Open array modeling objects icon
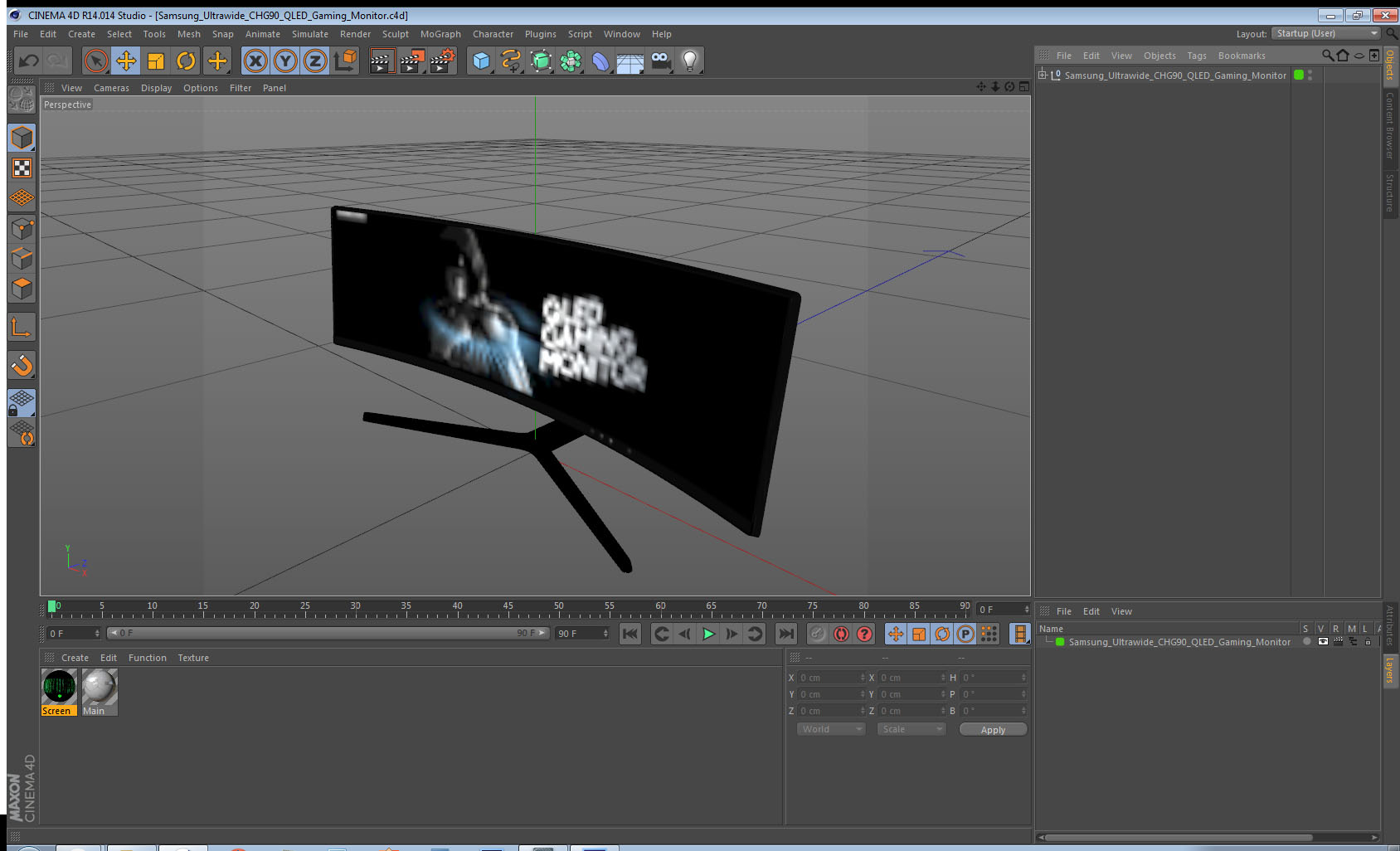The image size is (1400, 851). click(x=571, y=61)
